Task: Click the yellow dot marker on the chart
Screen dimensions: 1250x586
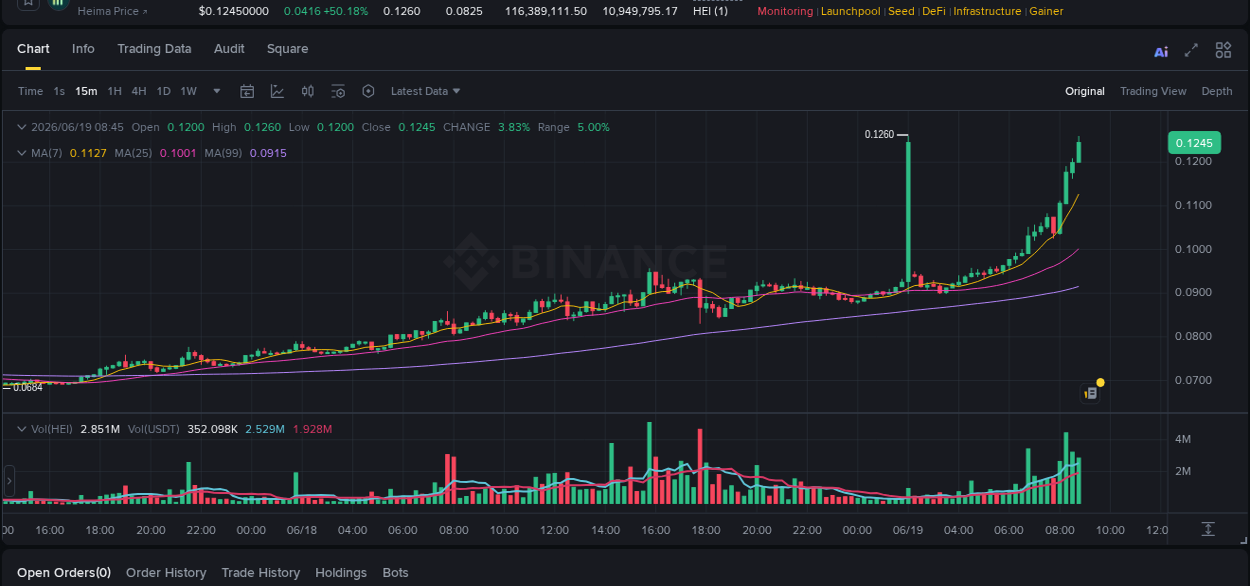Action: 1100,382
